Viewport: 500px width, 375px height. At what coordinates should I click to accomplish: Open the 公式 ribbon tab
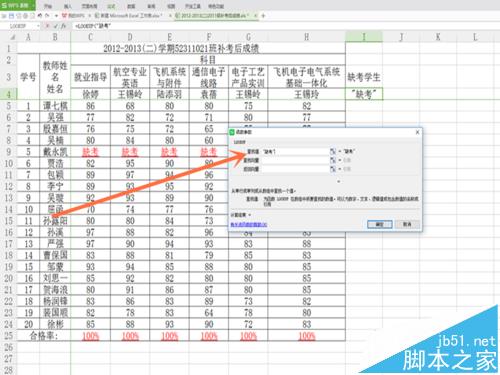(x=111, y=6)
